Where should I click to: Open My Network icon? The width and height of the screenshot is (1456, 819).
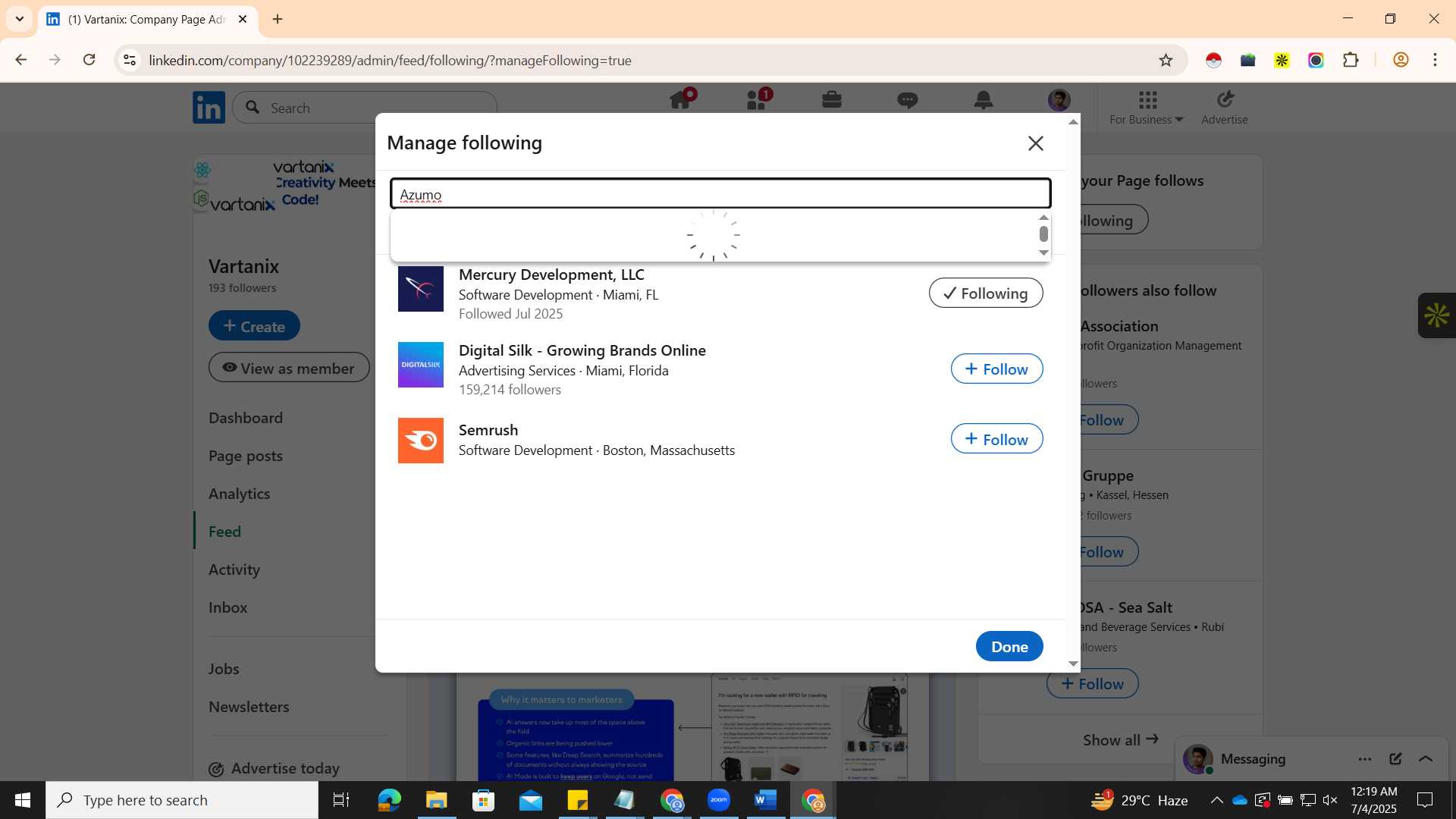(756, 100)
